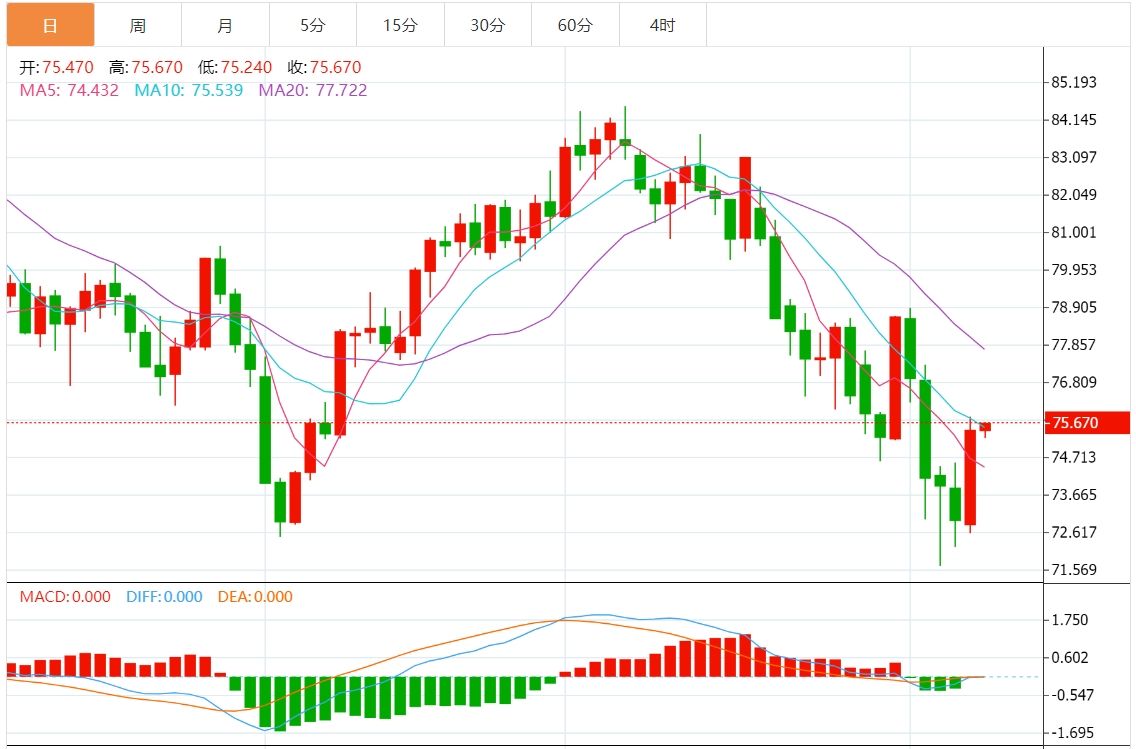Click the MACD: 0.000 label
The image size is (1136, 749).
coord(65,597)
